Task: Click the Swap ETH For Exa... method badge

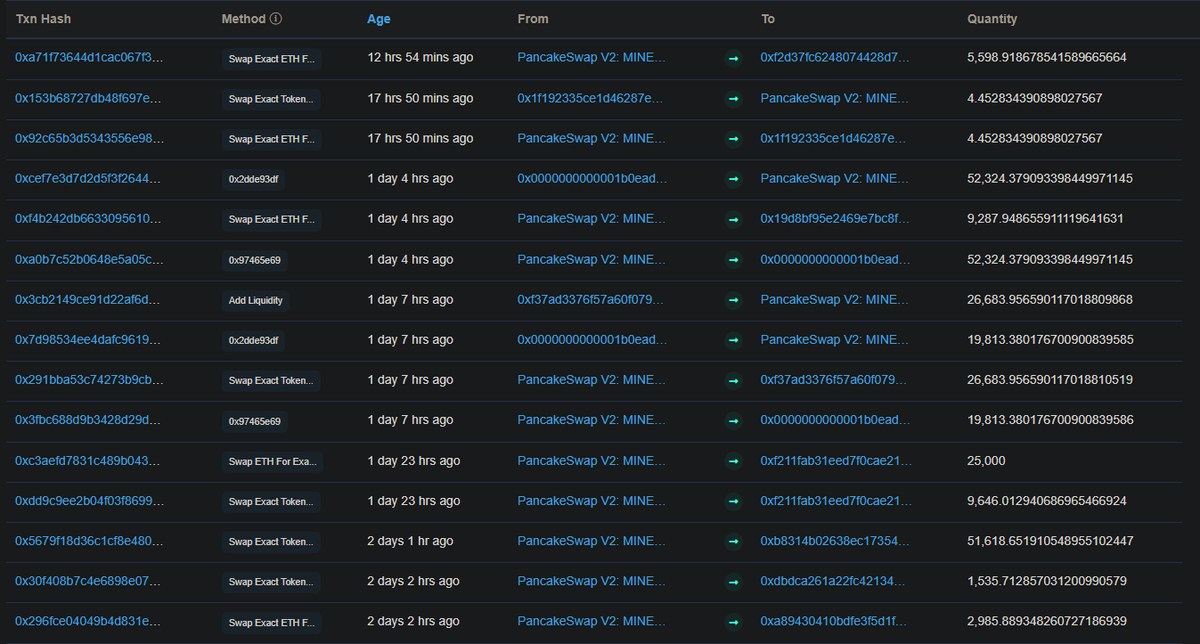Action: (x=271, y=461)
